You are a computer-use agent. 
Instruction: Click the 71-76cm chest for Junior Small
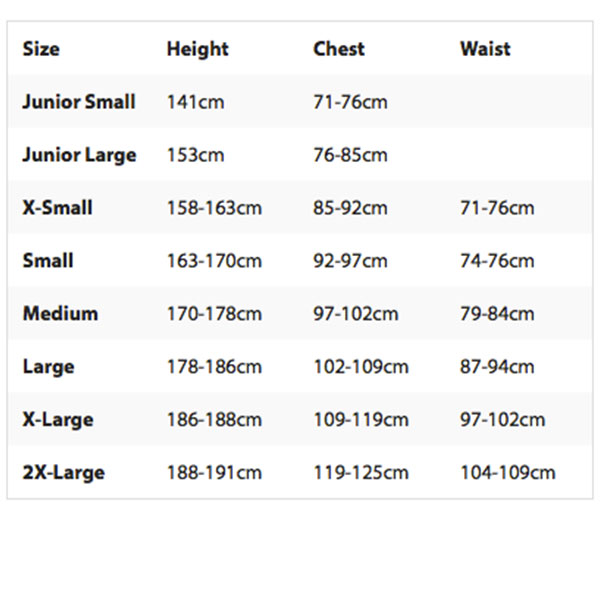tap(350, 102)
